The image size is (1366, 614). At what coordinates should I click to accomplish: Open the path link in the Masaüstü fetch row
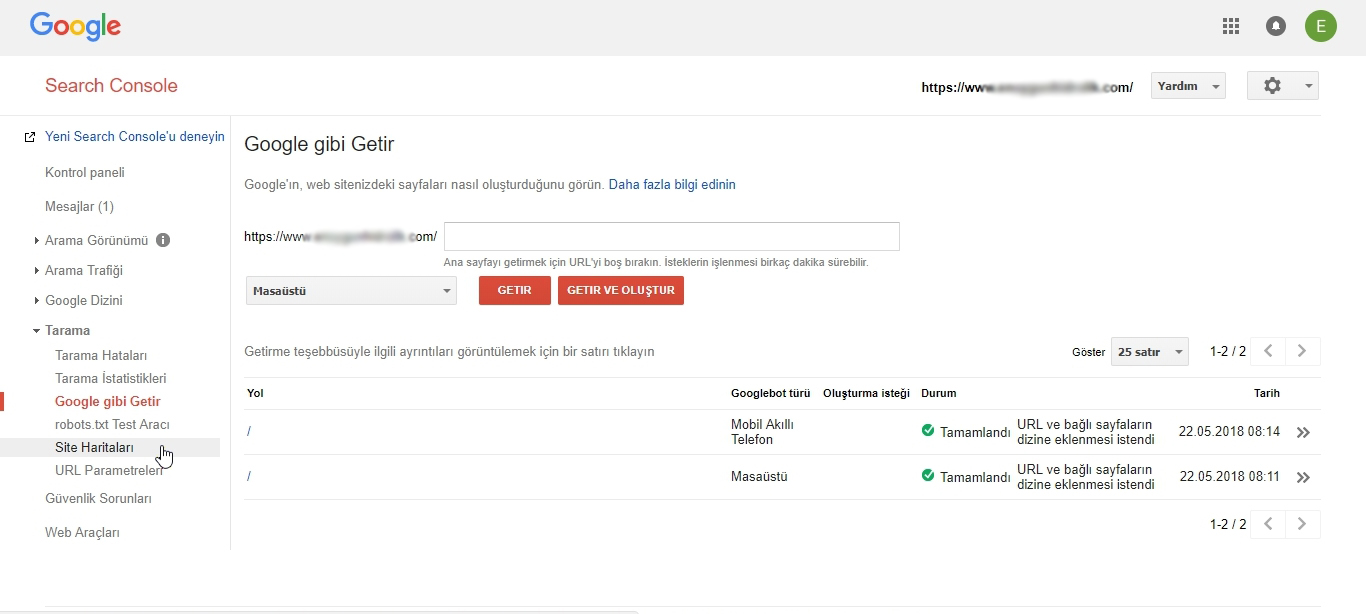click(x=249, y=476)
